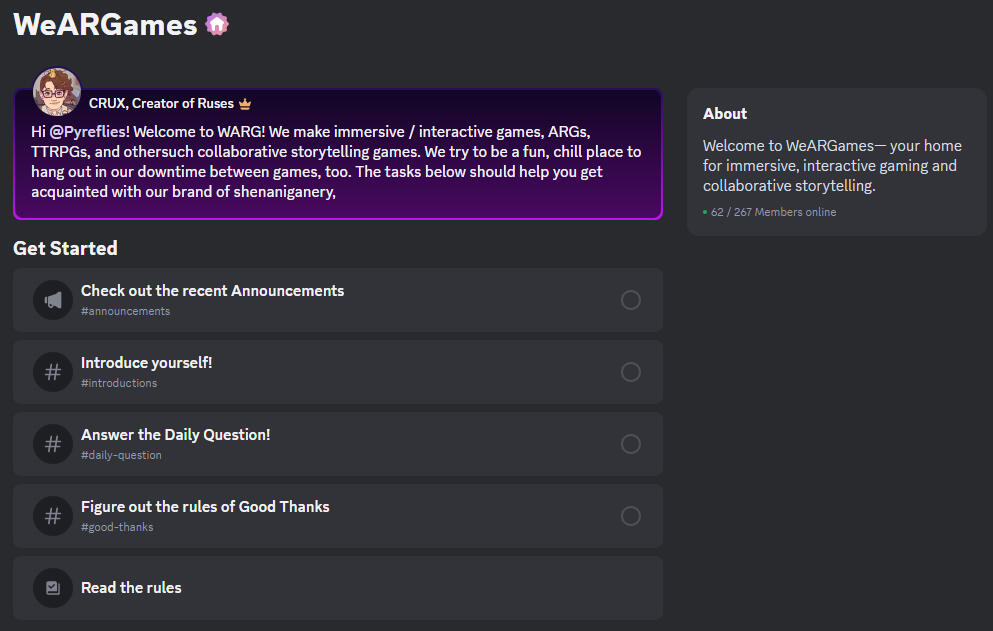Click the rules book icon beside Read the rules
Screen dimensions: 993x631
[x=53, y=588]
